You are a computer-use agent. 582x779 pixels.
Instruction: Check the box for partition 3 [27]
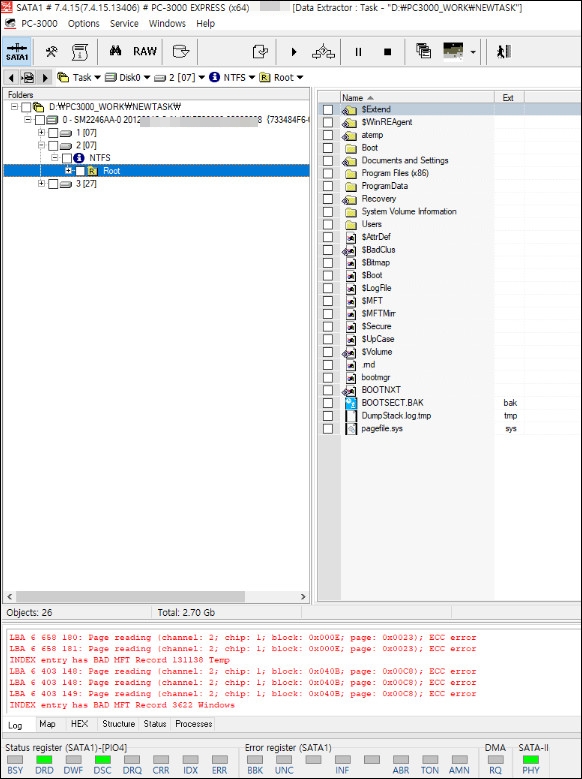53,184
